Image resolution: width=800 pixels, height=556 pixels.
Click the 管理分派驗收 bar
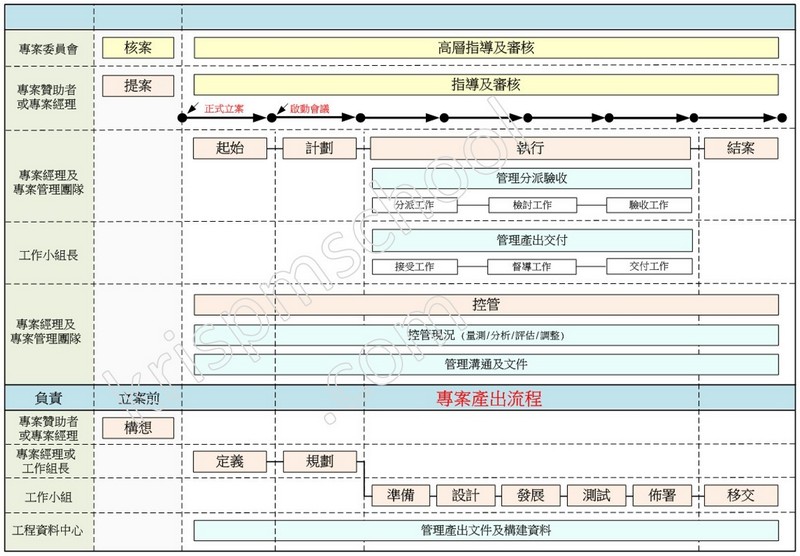pos(531,179)
